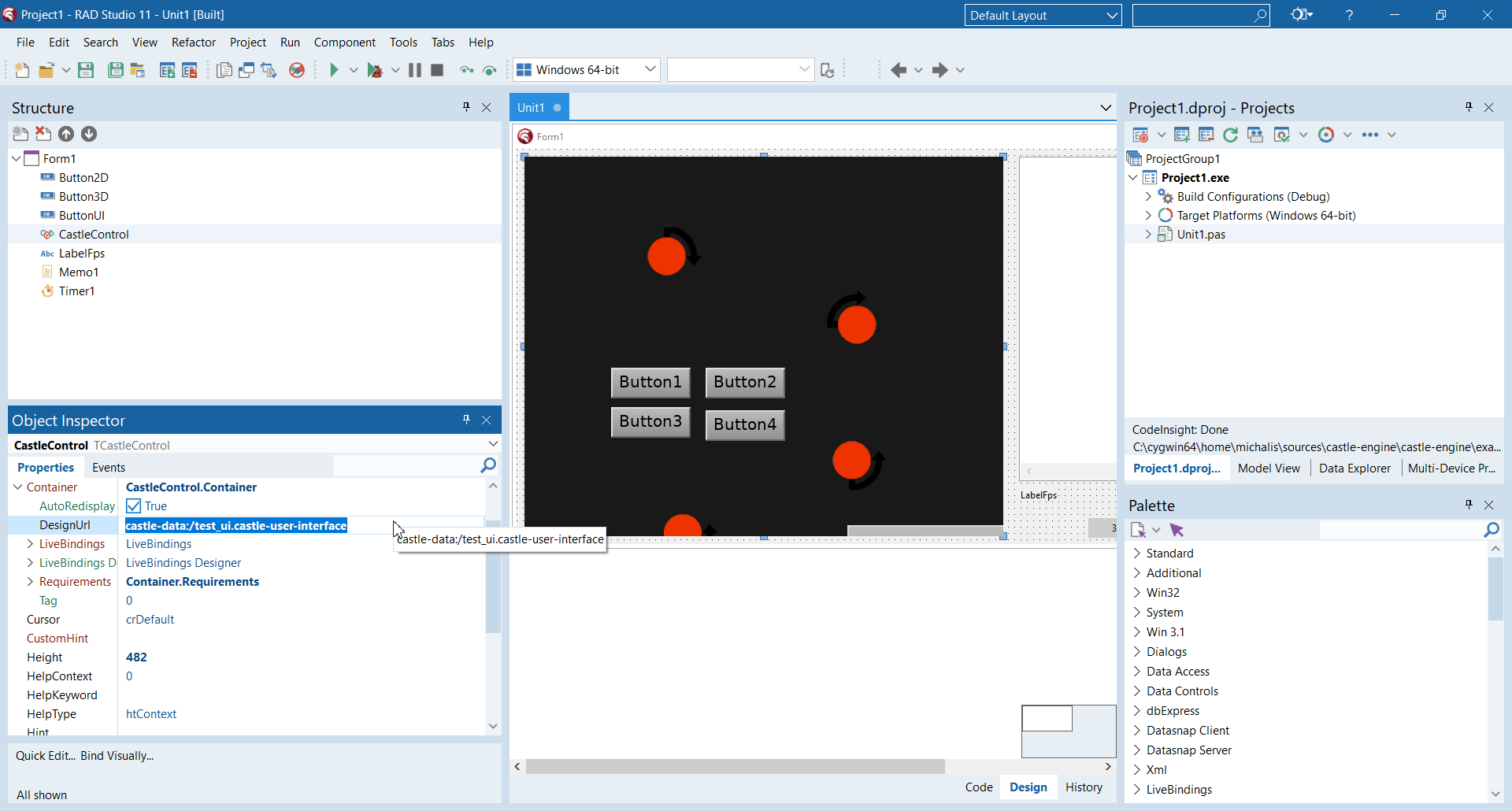1512x811 pixels.
Task: Select the arrow pointer in the Palette toolbar
Action: point(1177,530)
